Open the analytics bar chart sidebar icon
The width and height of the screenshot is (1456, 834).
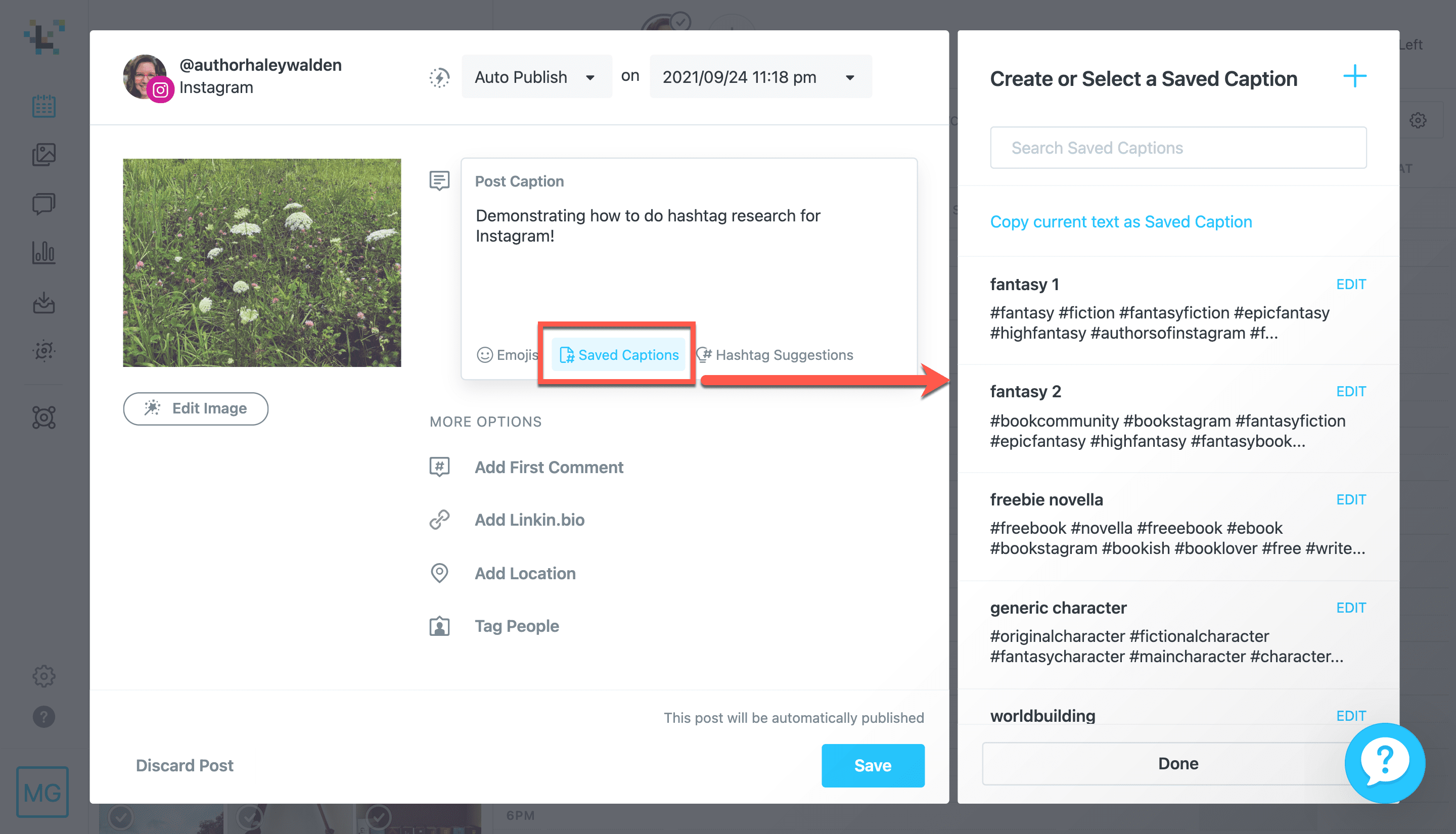pos(43,252)
